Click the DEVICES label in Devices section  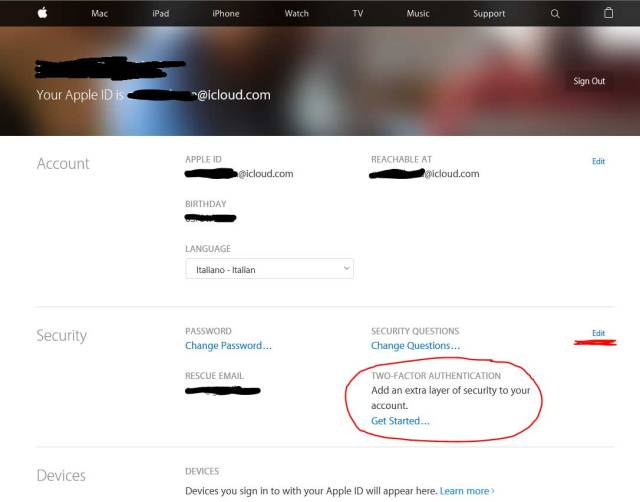tap(202, 471)
